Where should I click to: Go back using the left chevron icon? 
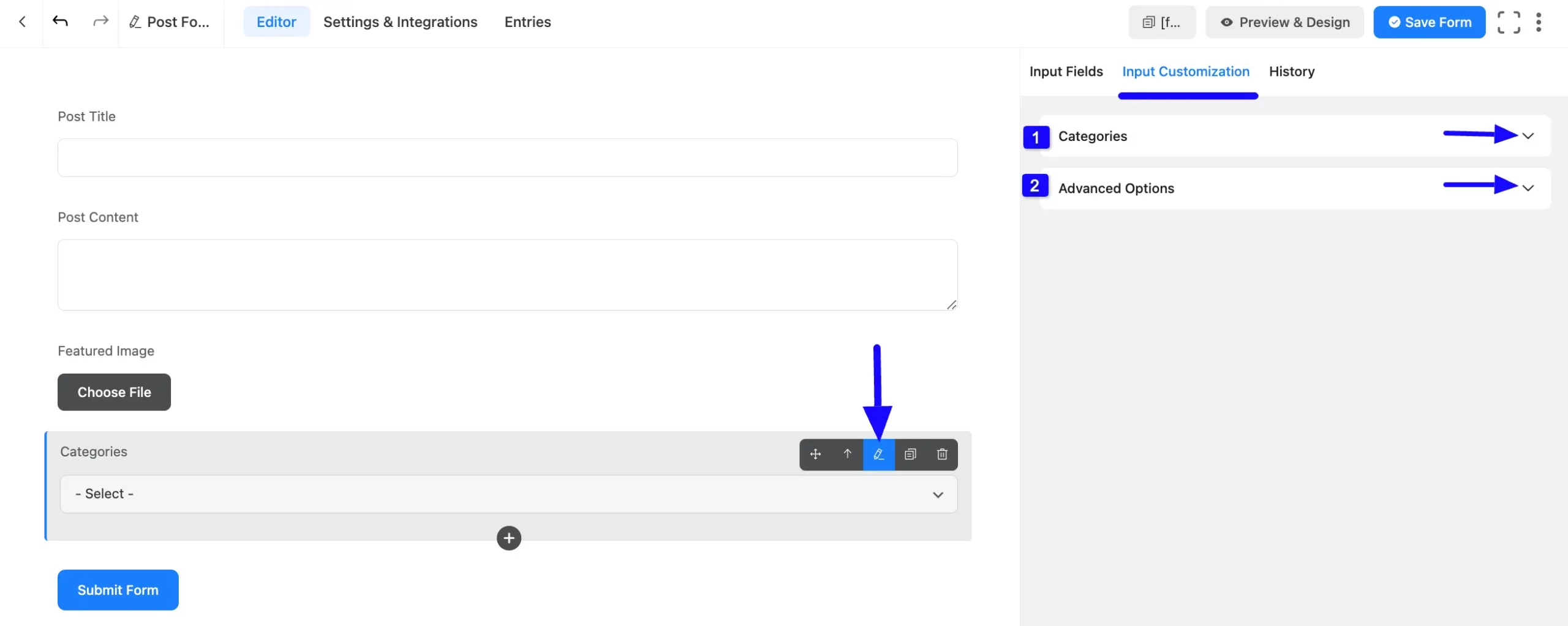pos(22,22)
